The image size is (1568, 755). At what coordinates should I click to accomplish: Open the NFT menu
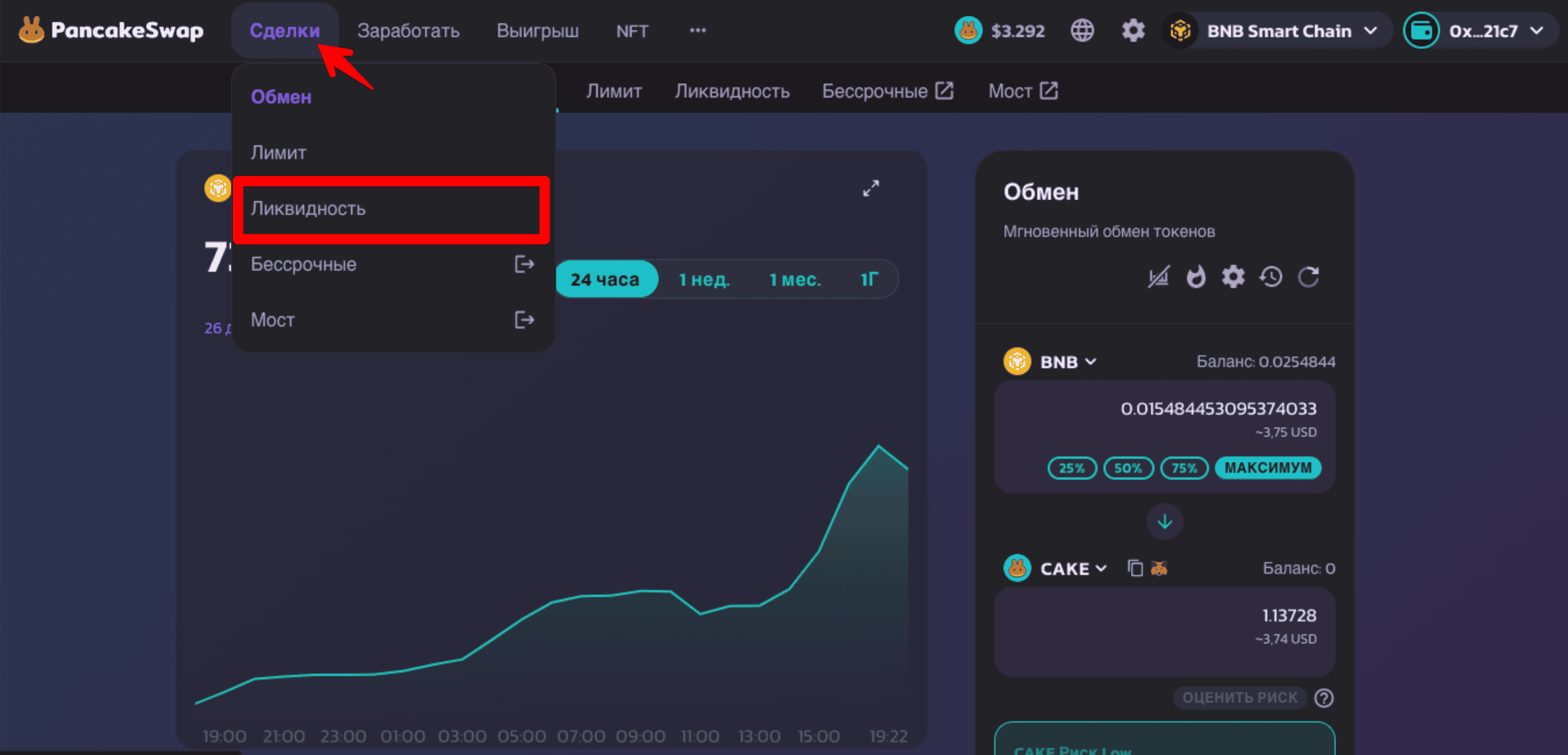632,30
